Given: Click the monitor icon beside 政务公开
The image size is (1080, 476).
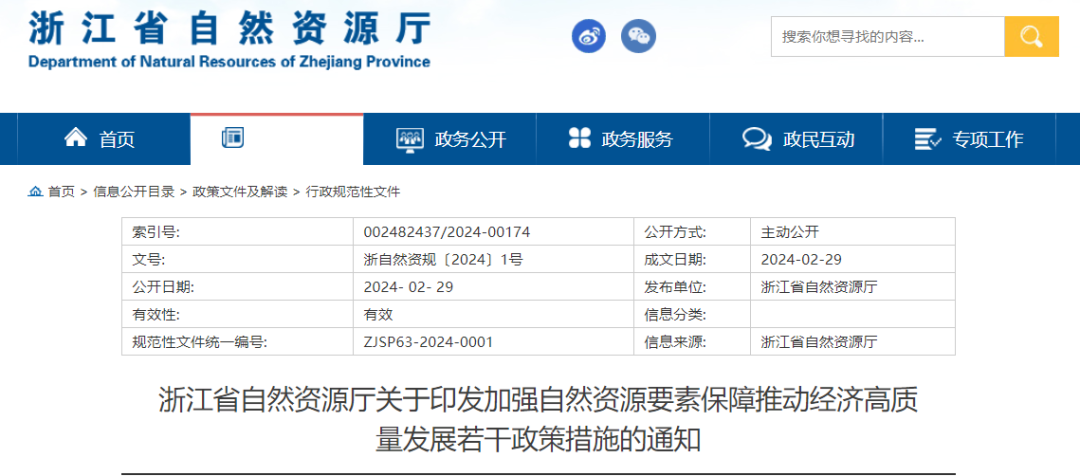Looking at the screenshot, I should coord(410,139).
